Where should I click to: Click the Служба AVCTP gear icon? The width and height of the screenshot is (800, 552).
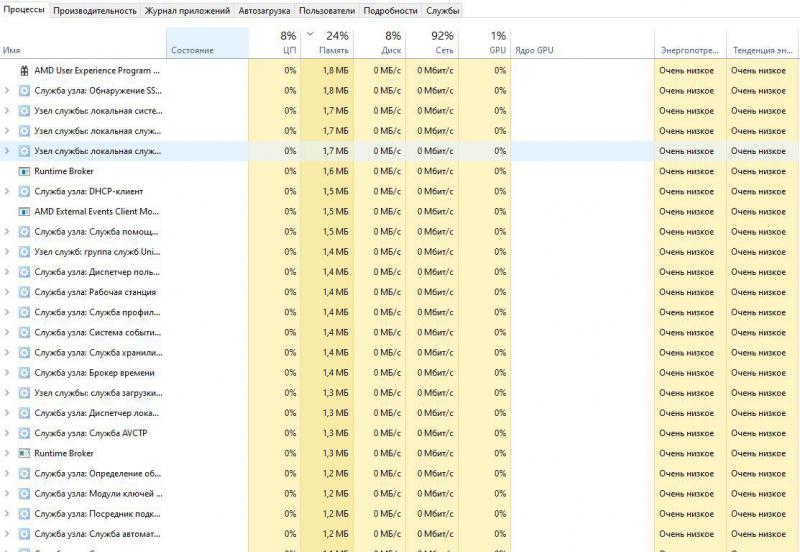coord(25,433)
